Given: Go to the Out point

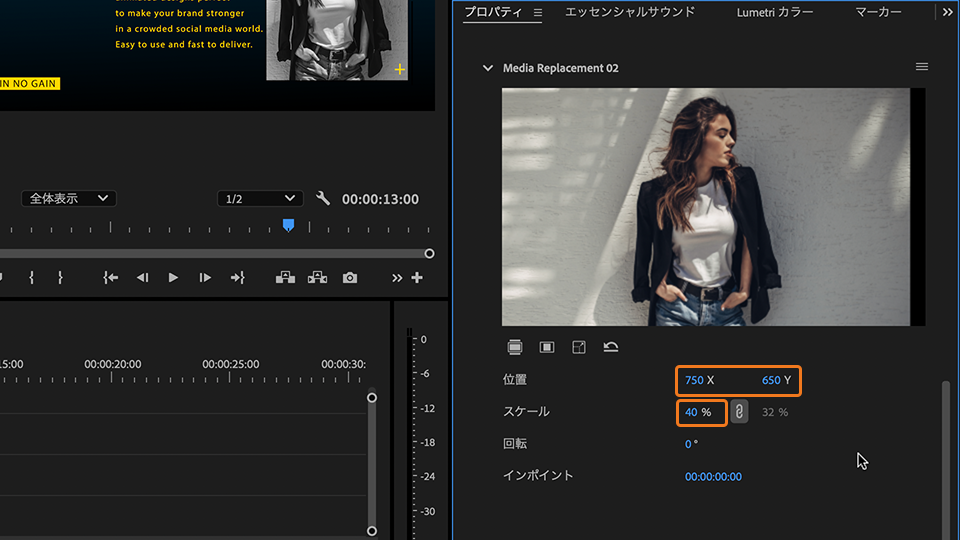Looking at the screenshot, I should coord(237,278).
